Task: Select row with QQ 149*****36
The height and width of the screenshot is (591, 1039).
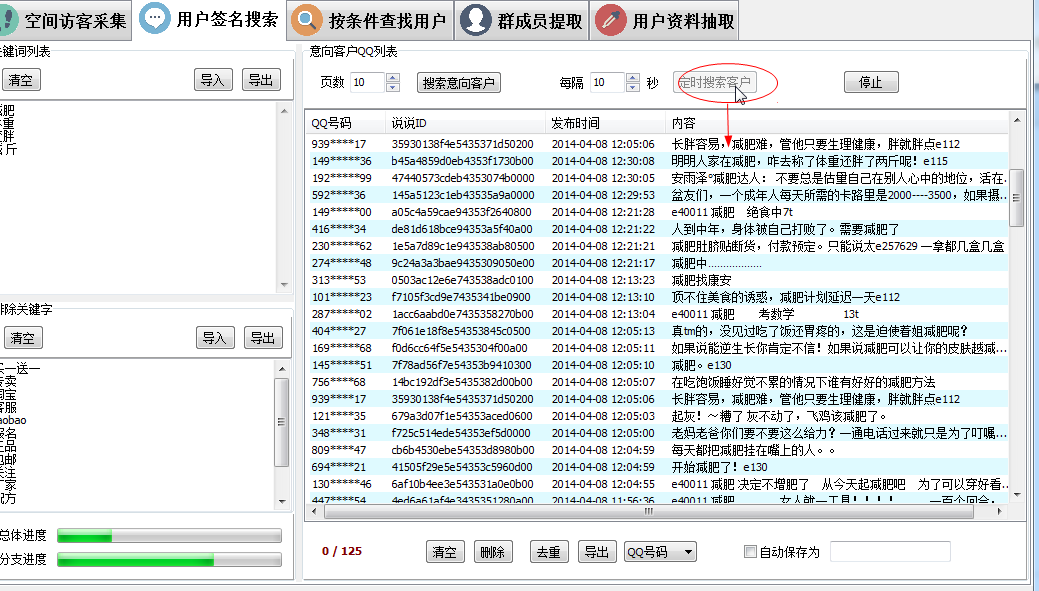Action: coord(659,161)
